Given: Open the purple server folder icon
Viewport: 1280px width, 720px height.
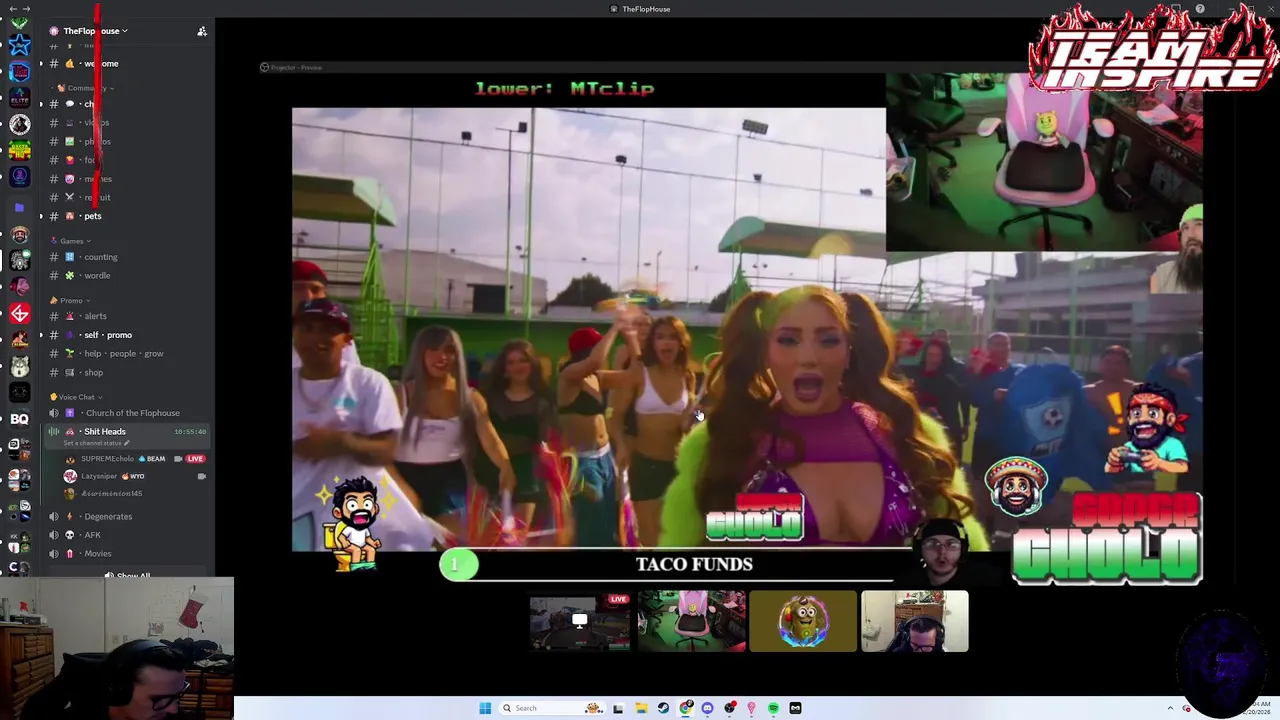Looking at the screenshot, I should pyautogui.click(x=19, y=207).
